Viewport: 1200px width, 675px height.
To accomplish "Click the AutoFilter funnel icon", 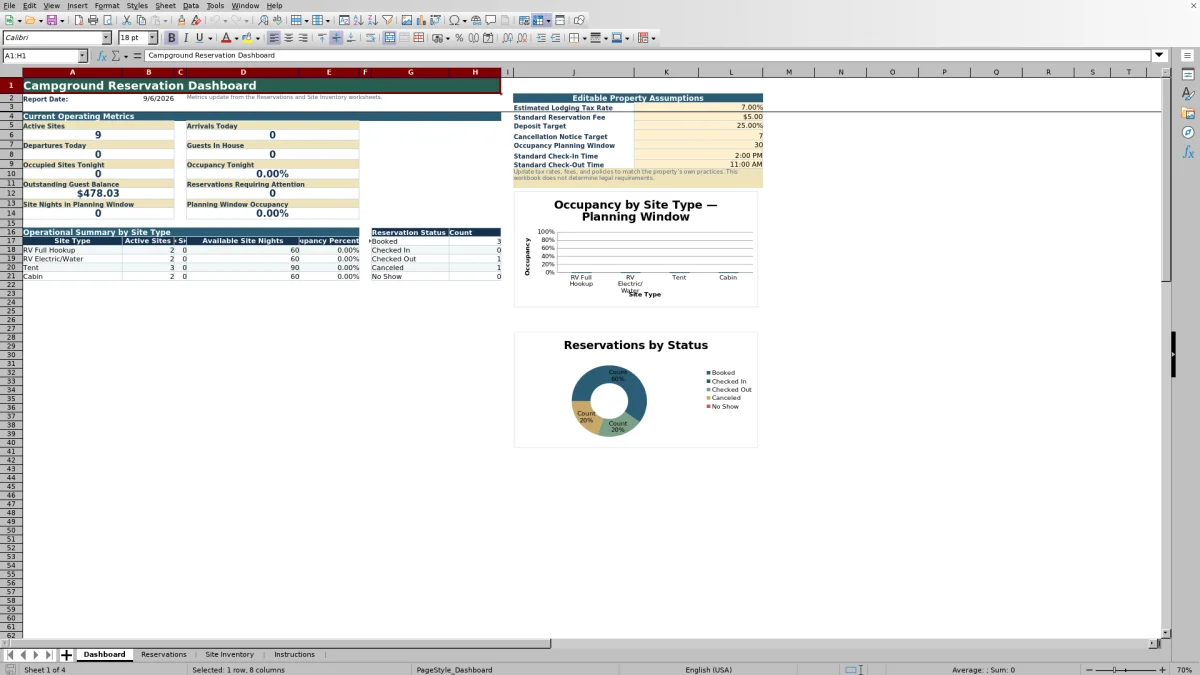I will pos(387,20).
